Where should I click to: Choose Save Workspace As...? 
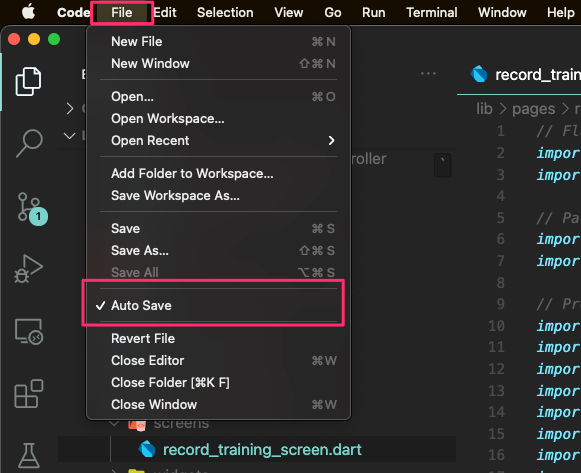pos(218,195)
